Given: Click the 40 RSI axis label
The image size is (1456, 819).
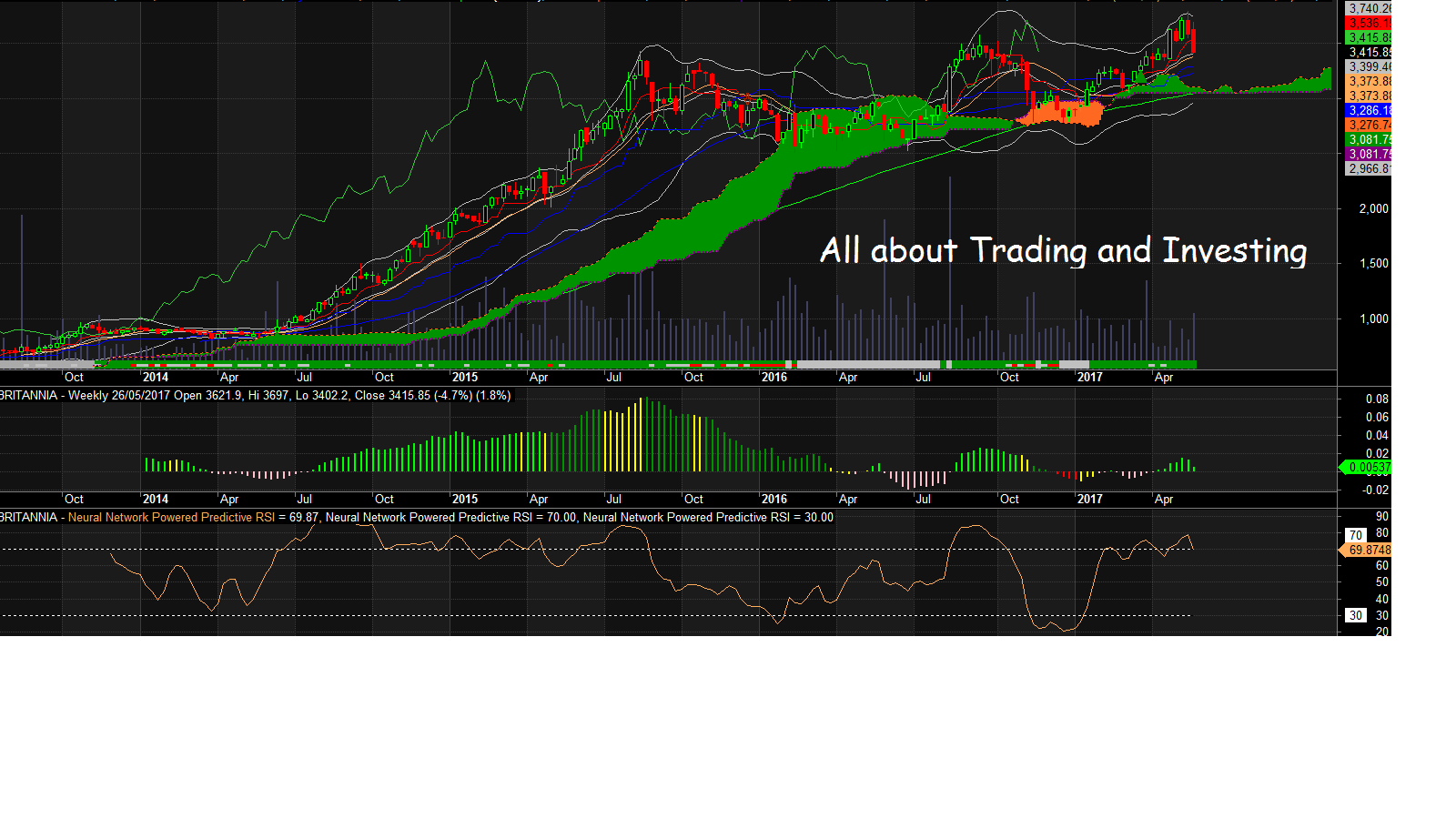Looking at the screenshot, I should [1382, 600].
